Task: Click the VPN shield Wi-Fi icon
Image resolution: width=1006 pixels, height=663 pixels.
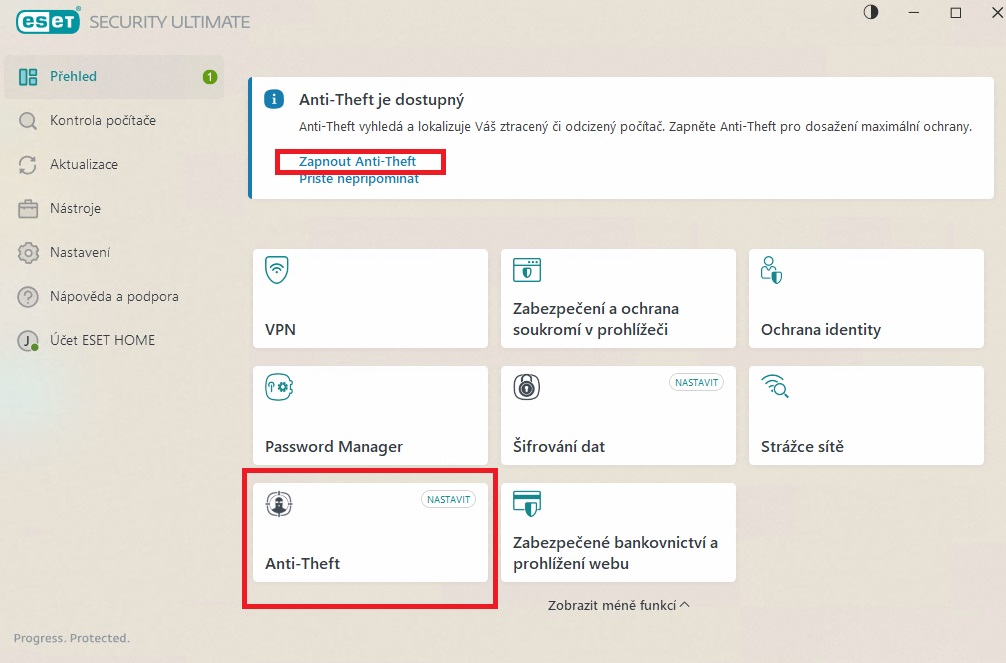Action: [x=277, y=270]
